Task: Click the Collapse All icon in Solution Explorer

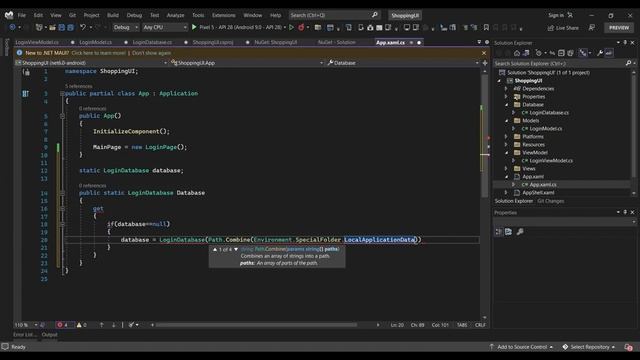Action: [561, 53]
